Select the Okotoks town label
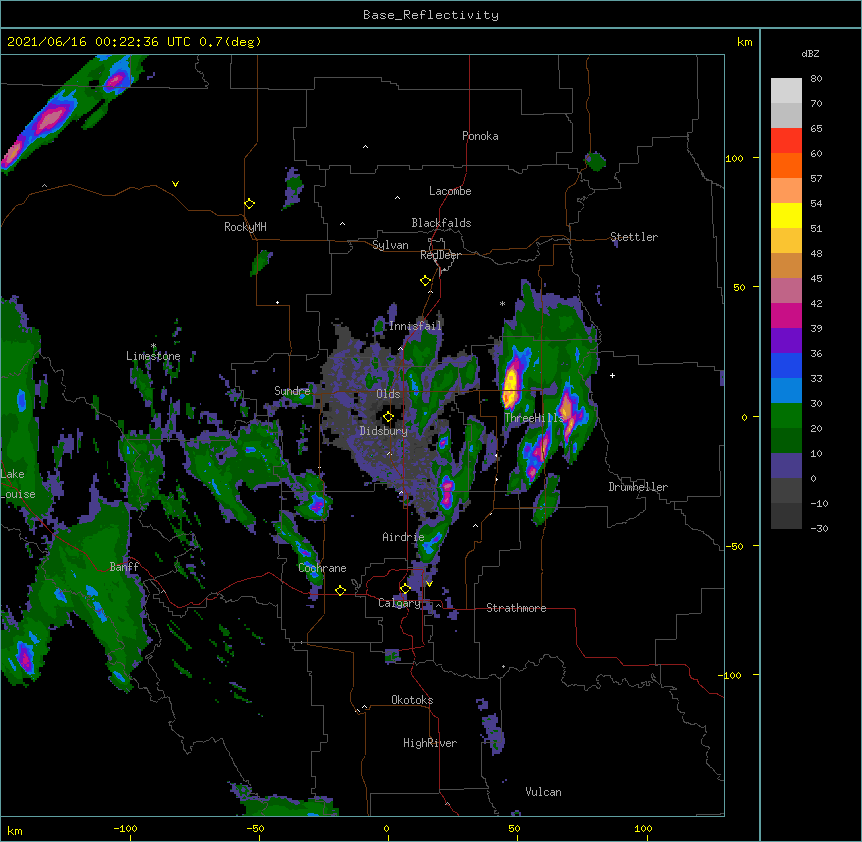The image size is (862, 842). click(x=412, y=700)
